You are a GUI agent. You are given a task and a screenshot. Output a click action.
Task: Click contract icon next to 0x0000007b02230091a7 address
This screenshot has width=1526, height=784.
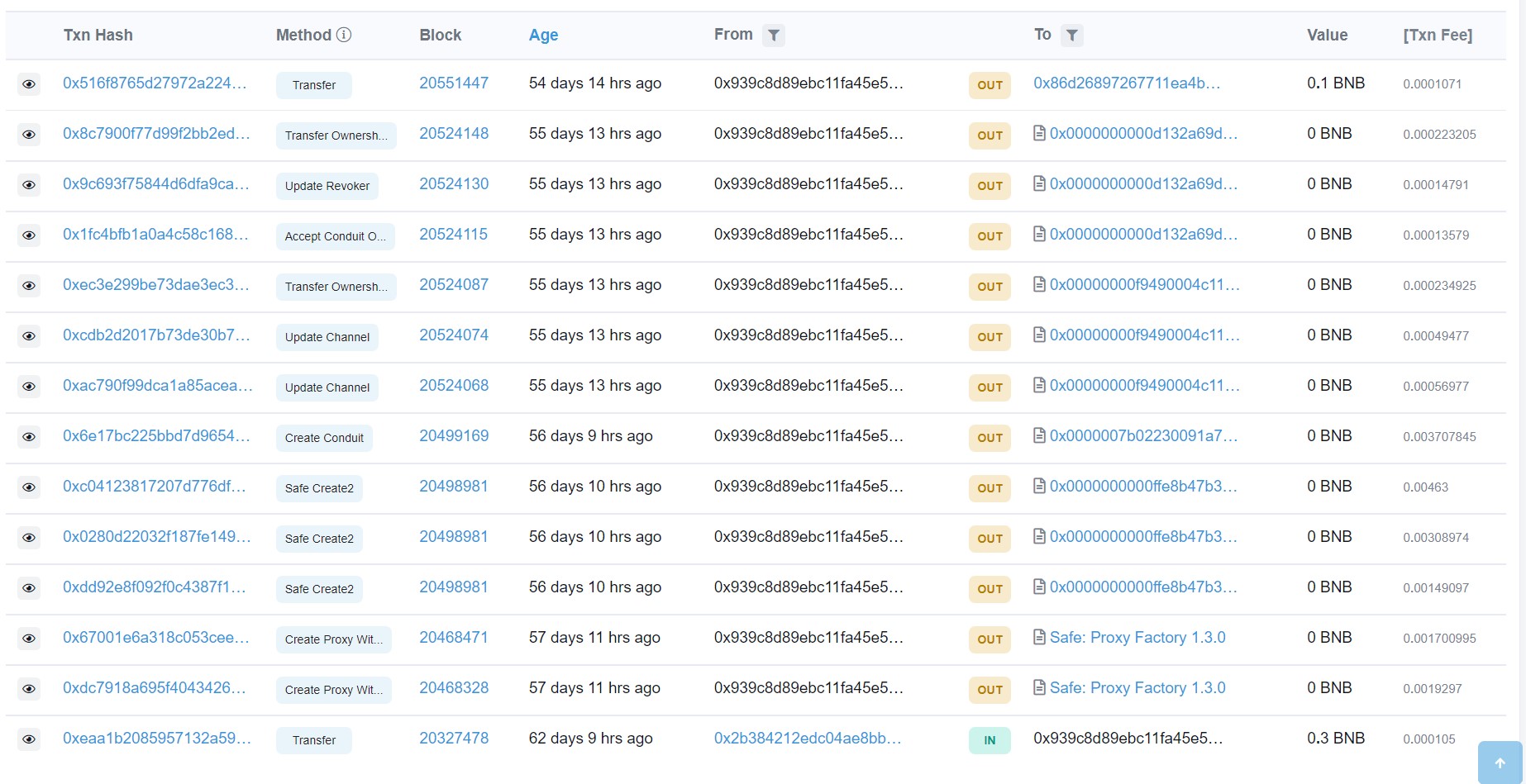1039,436
